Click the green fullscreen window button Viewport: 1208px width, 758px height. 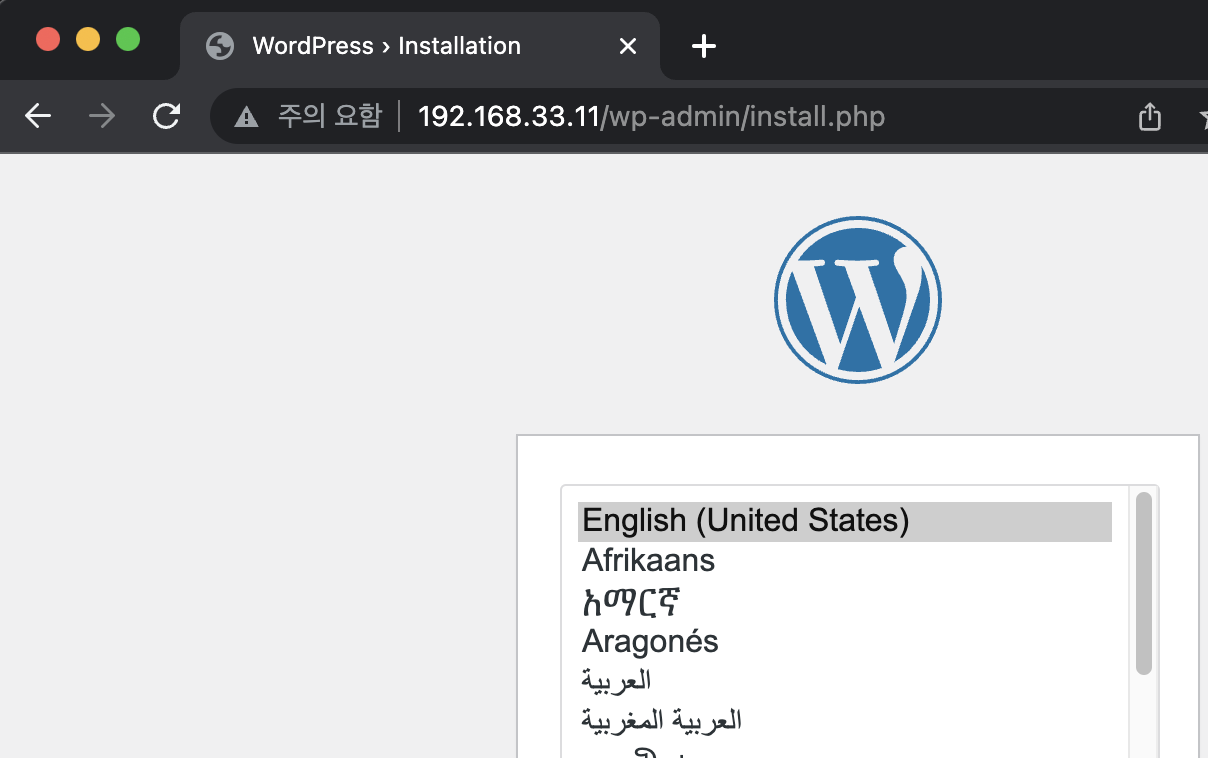[x=128, y=39]
